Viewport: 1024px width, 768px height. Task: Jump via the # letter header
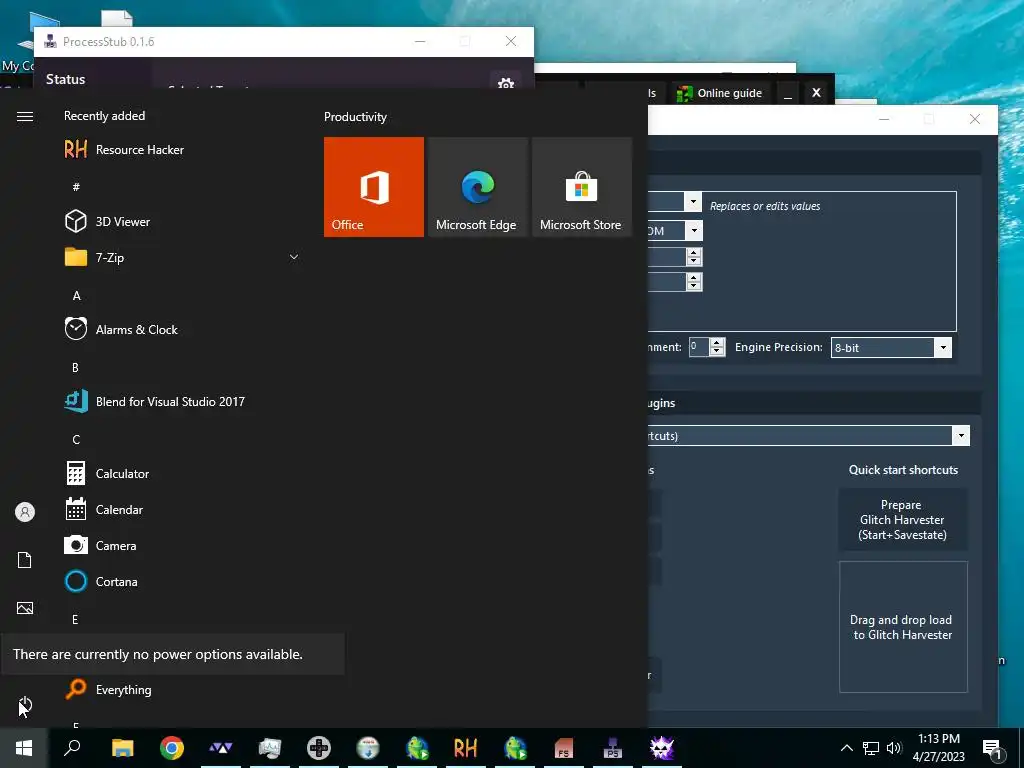(x=76, y=187)
